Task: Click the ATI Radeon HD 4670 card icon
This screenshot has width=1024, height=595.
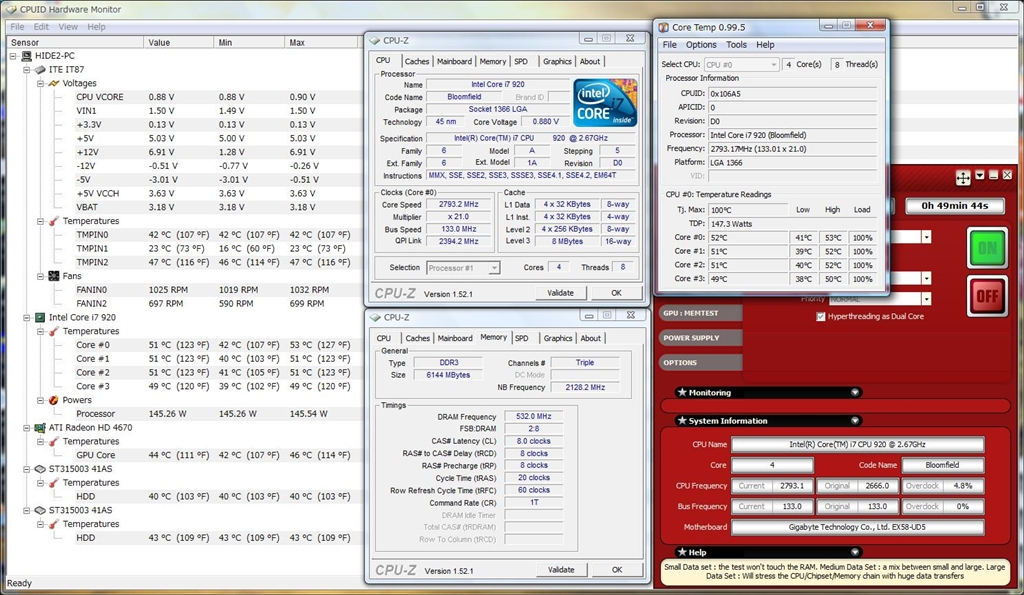Action: point(39,427)
